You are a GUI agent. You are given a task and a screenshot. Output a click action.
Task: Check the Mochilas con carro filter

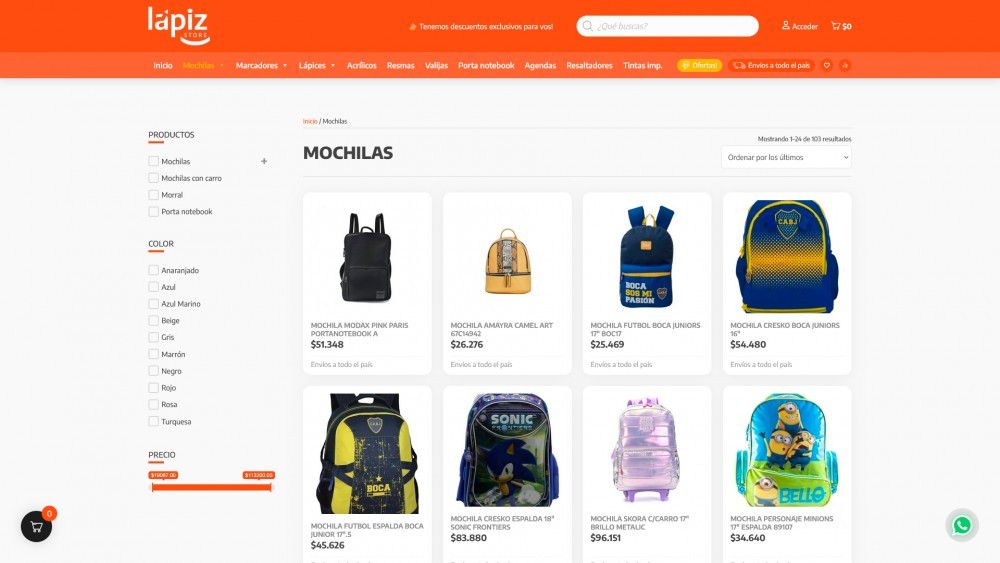point(154,178)
